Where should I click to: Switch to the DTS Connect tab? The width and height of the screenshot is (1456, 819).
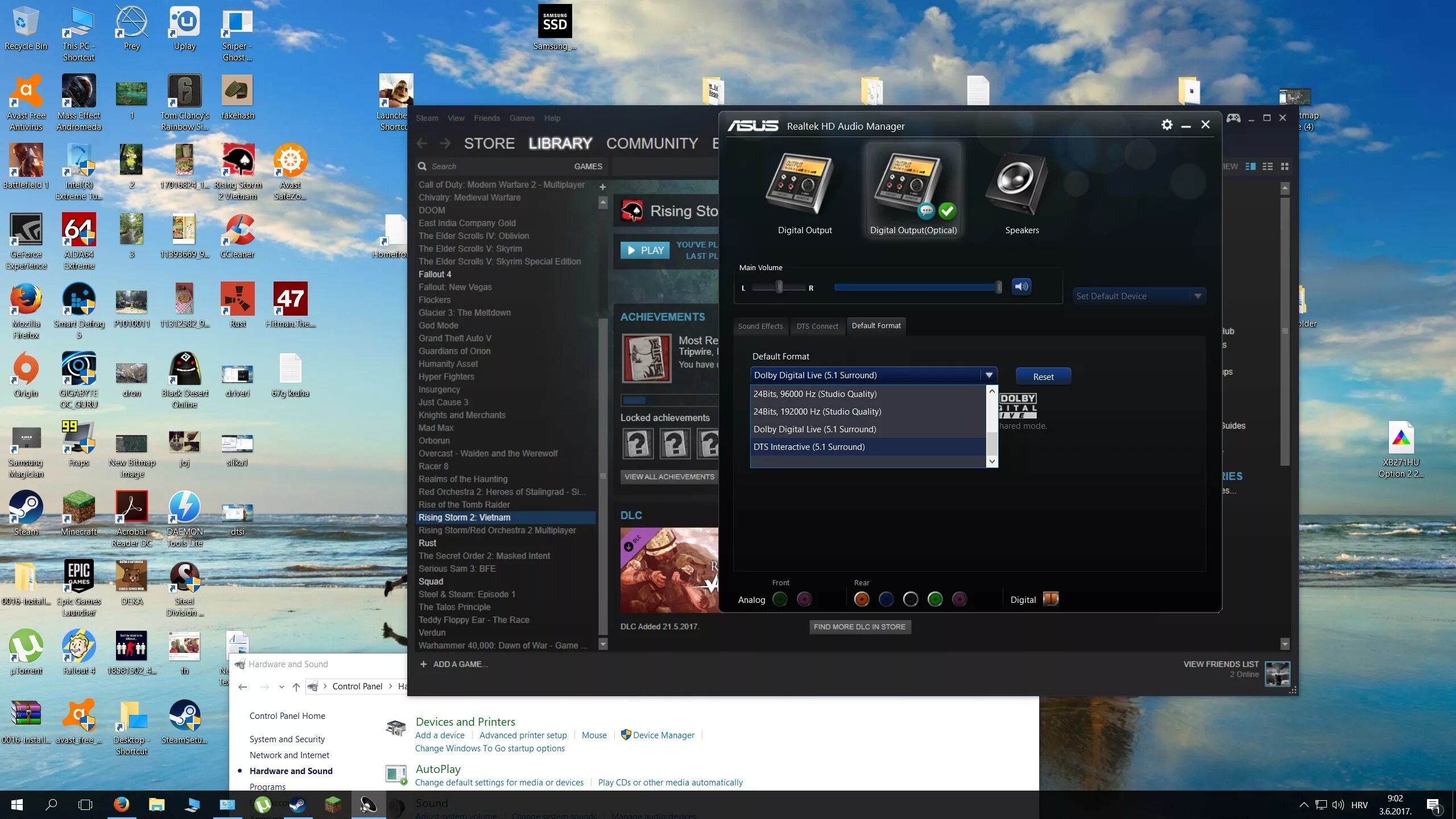[x=817, y=326]
